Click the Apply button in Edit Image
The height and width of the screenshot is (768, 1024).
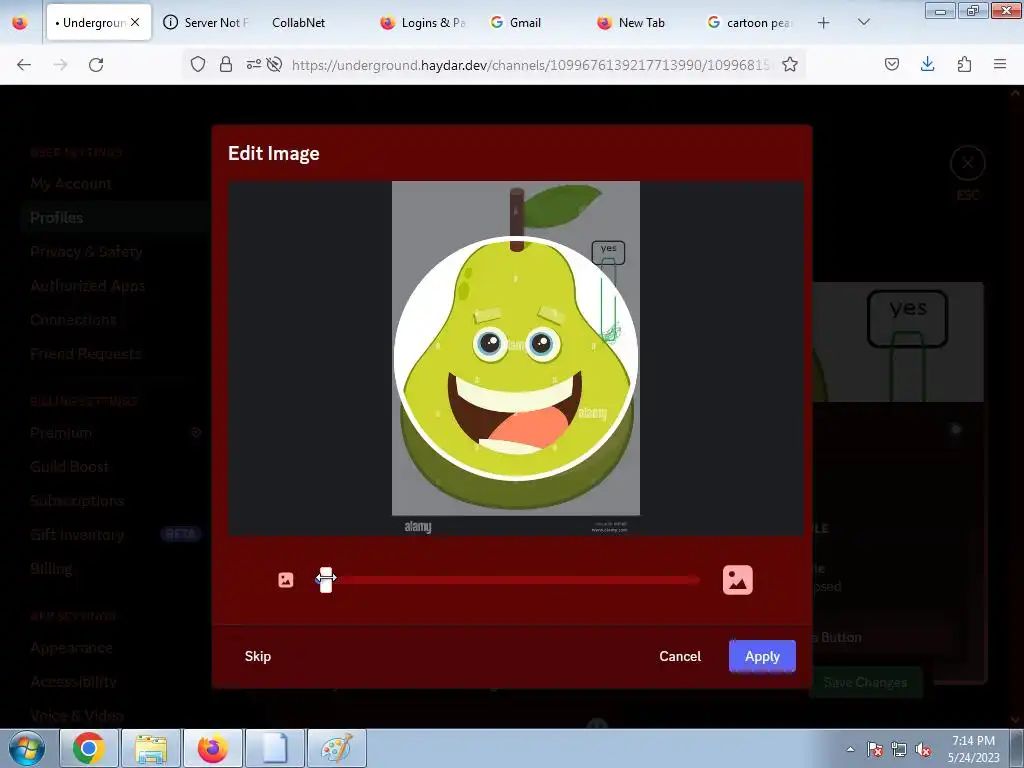(762, 656)
